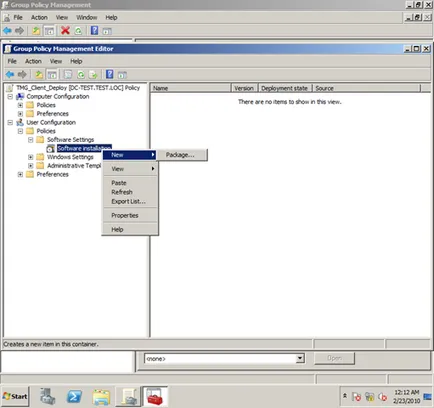434x408 pixels.
Task: Open Action menu in Editor window
Action: (x=33, y=61)
